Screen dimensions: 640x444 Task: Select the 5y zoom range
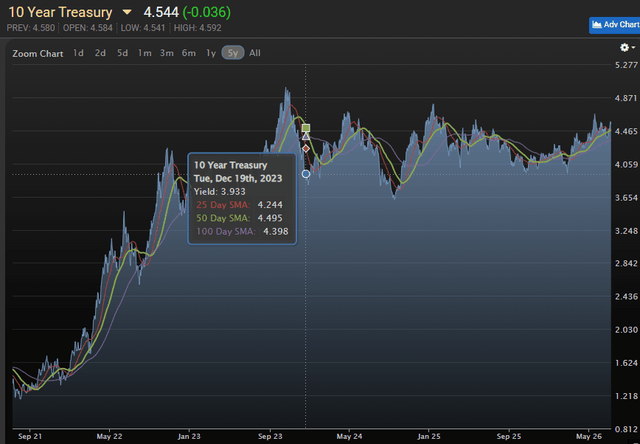(x=233, y=53)
